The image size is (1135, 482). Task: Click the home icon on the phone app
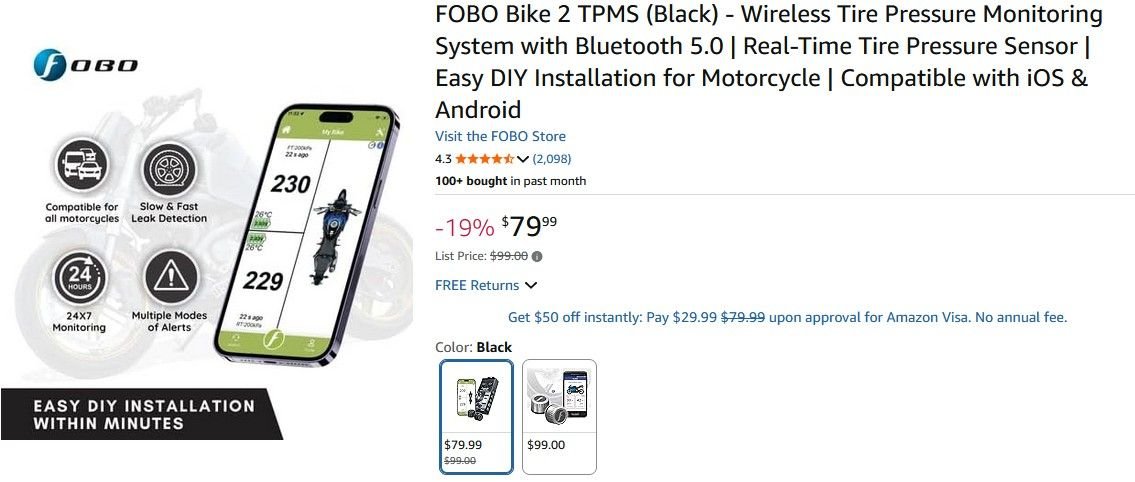285,131
